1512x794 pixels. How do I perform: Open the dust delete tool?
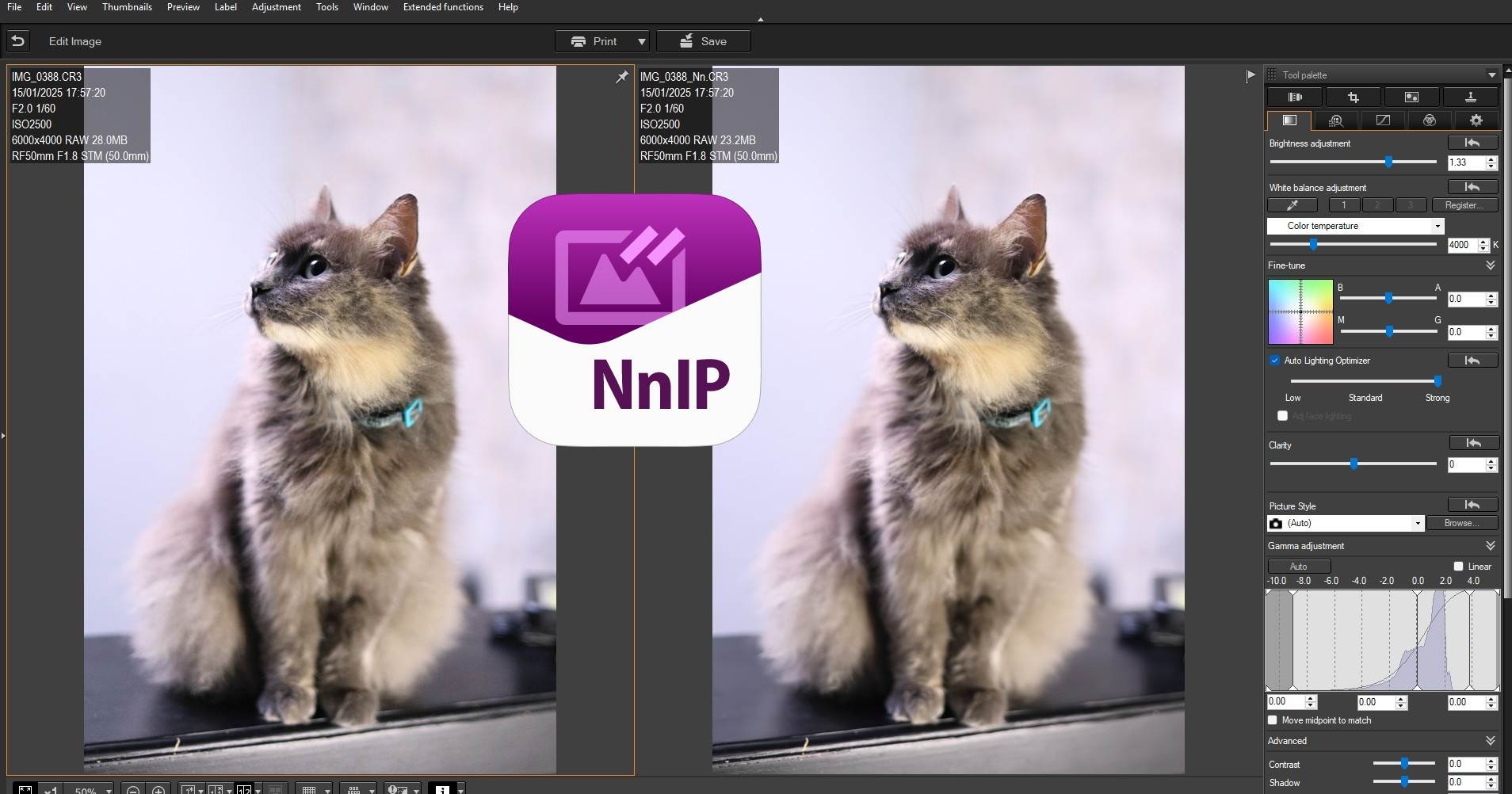click(x=1411, y=97)
